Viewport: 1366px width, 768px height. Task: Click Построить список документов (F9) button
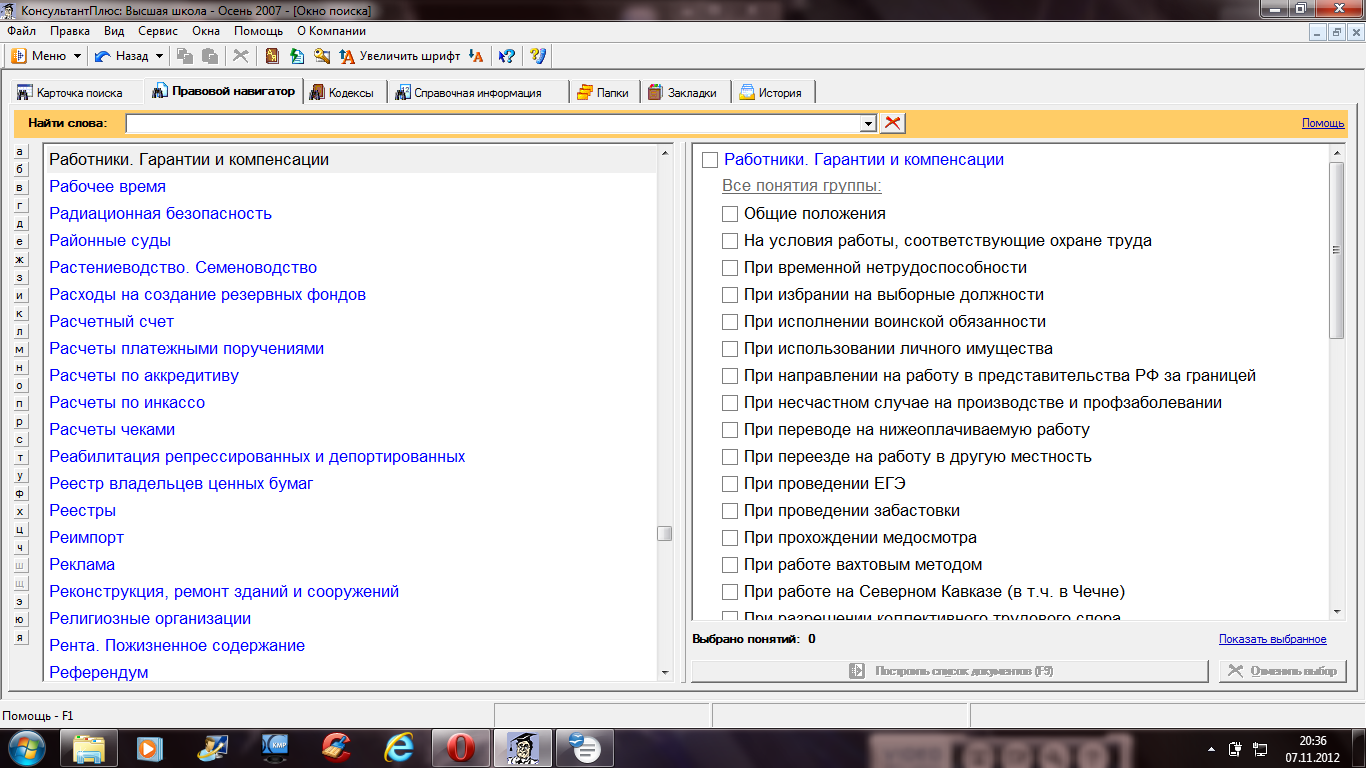coord(949,671)
